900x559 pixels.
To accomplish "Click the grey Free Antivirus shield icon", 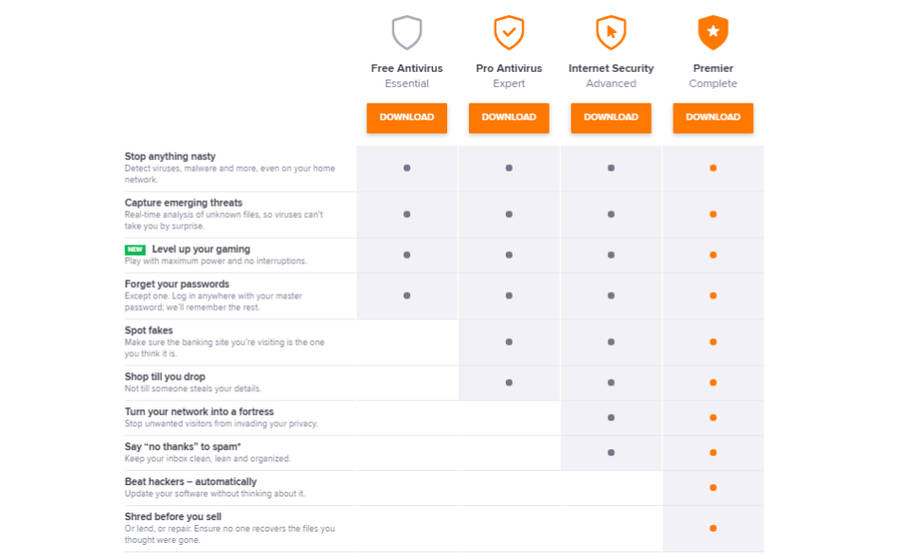I will click(x=406, y=32).
